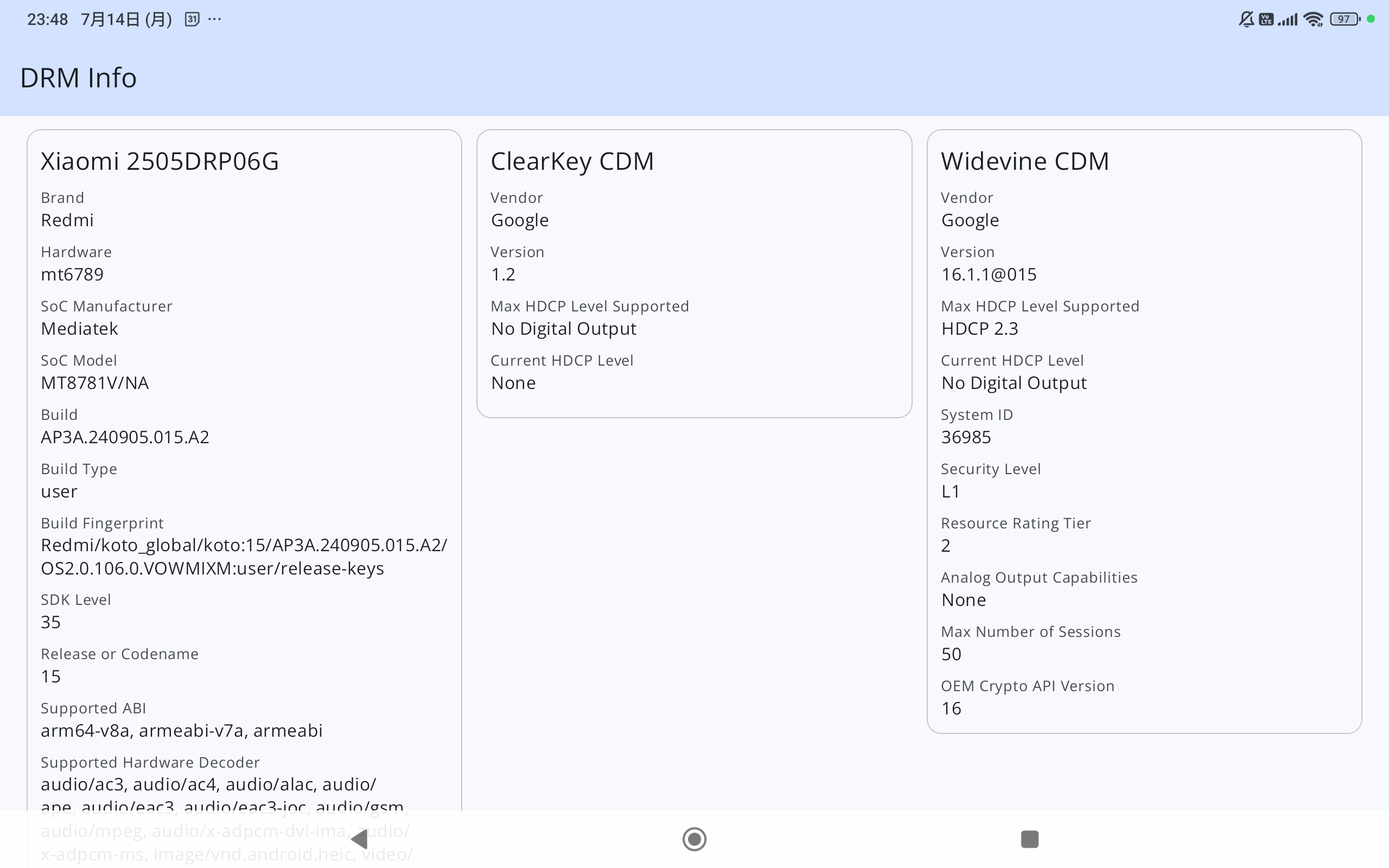Tap ClearKey Current HDCP Level value None
This screenshot has height=868, width=1389.
513,383
